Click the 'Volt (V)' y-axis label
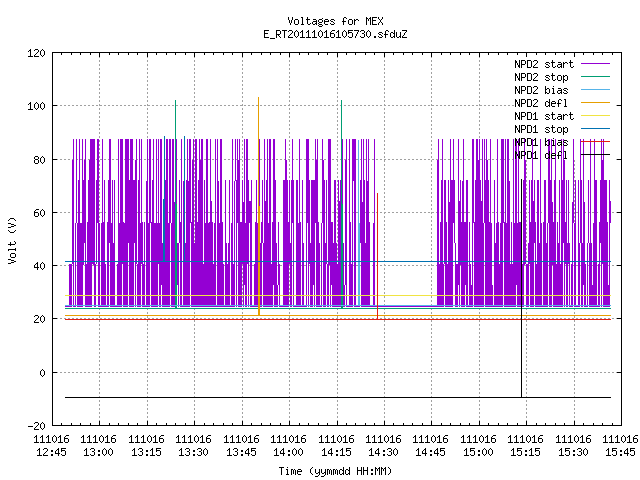Viewport: 640px width, 480px height. 12,240
